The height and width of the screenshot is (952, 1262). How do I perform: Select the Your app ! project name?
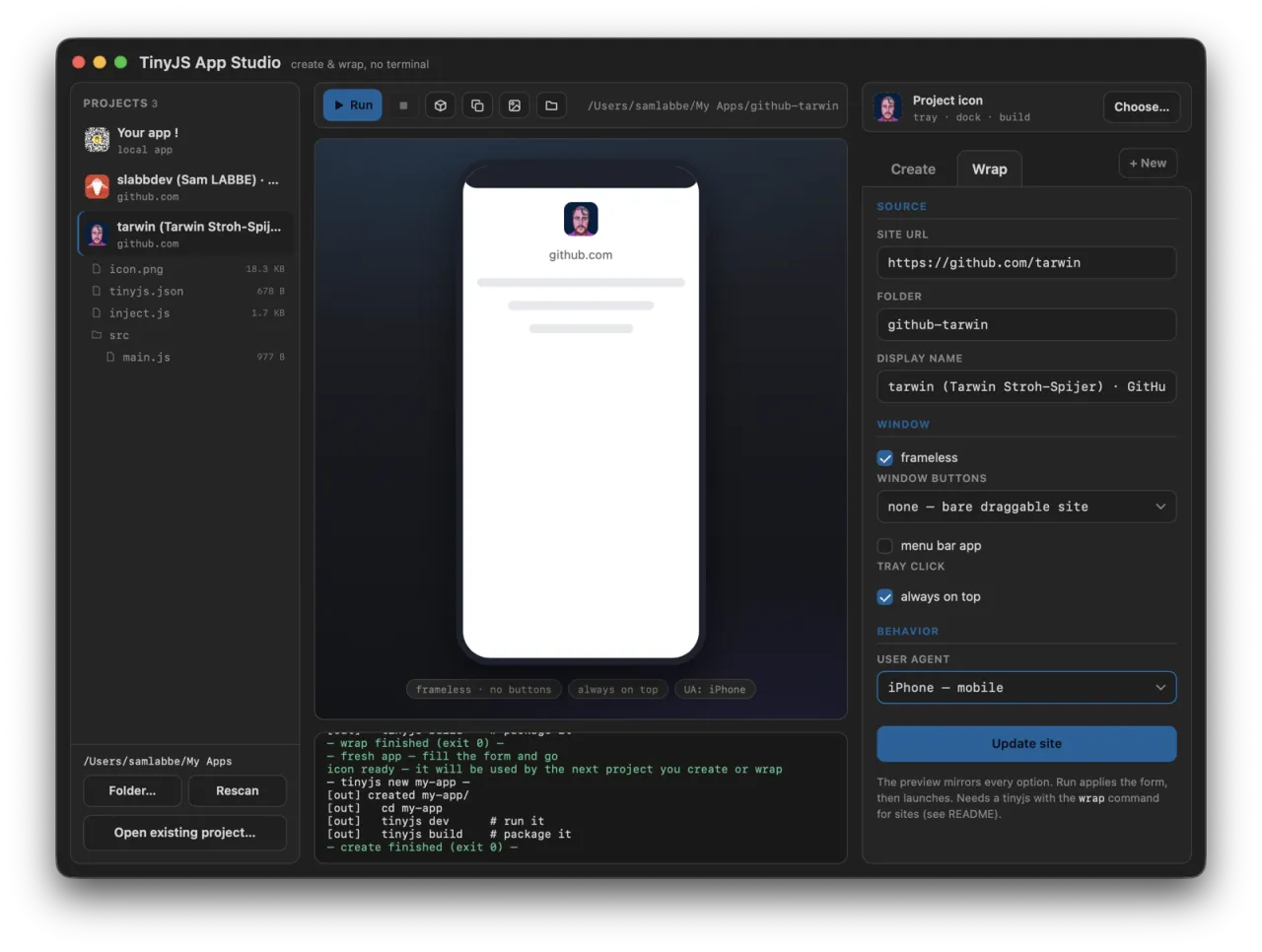(148, 133)
